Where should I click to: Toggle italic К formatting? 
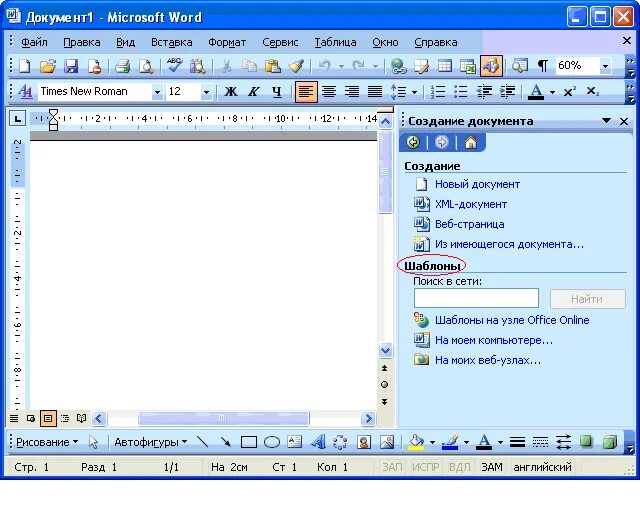click(253, 91)
